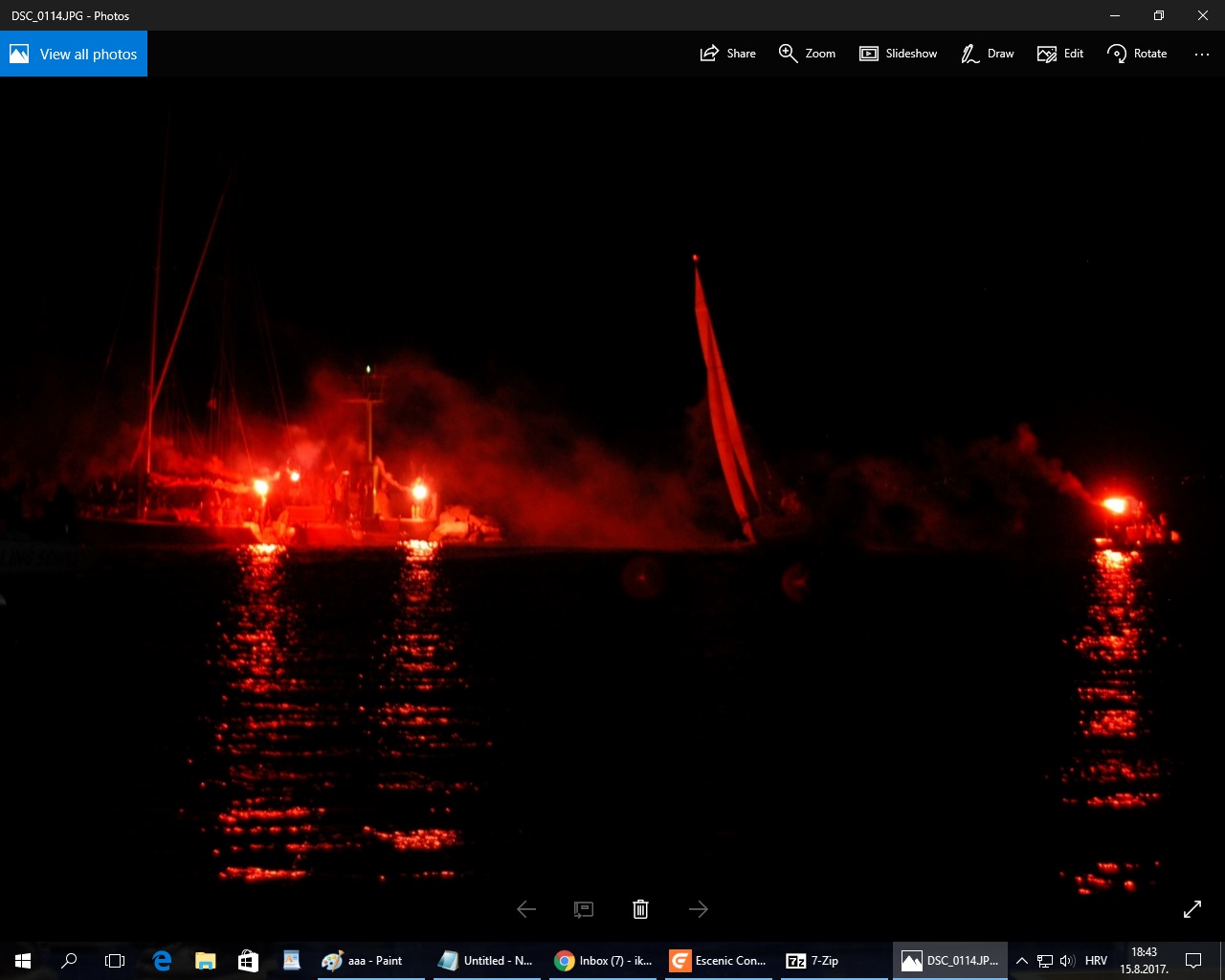The height and width of the screenshot is (980, 1225).
Task: Select the Zoom tool
Action: click(806, 54)
